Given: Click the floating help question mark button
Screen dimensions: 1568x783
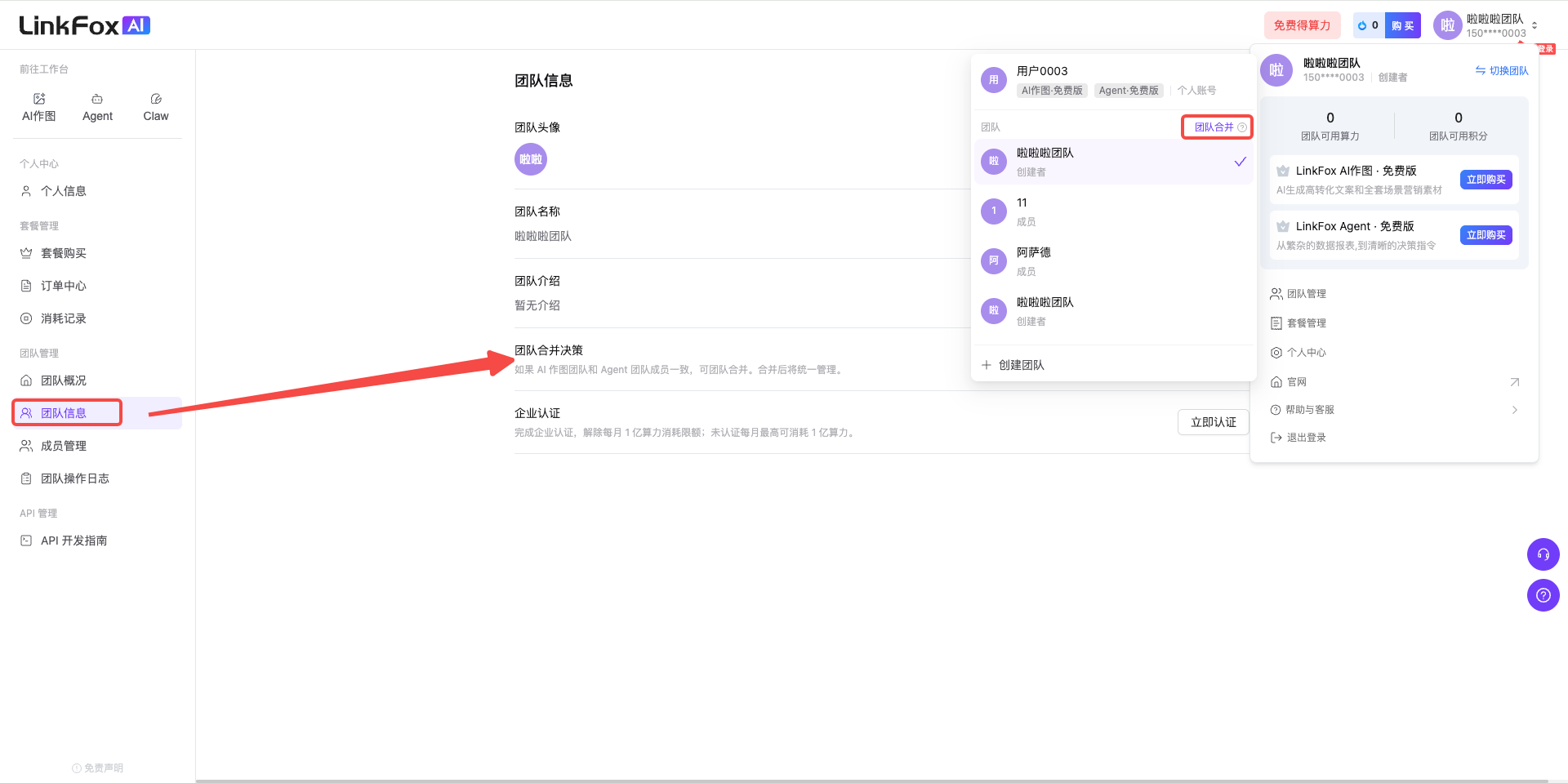Looking at the screenshot, I should click(x=1543, y=595).
